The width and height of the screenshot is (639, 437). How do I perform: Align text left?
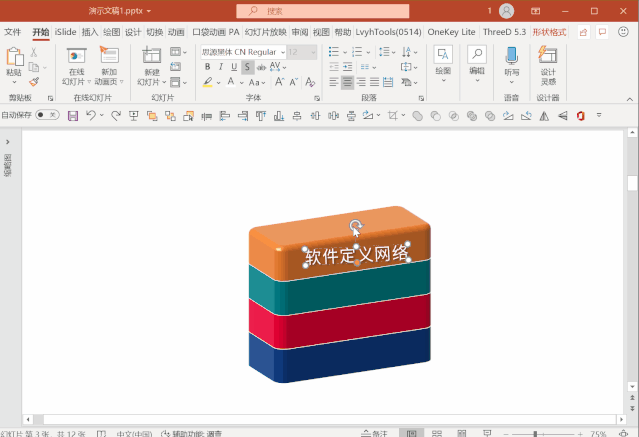[x=334, y=82]
